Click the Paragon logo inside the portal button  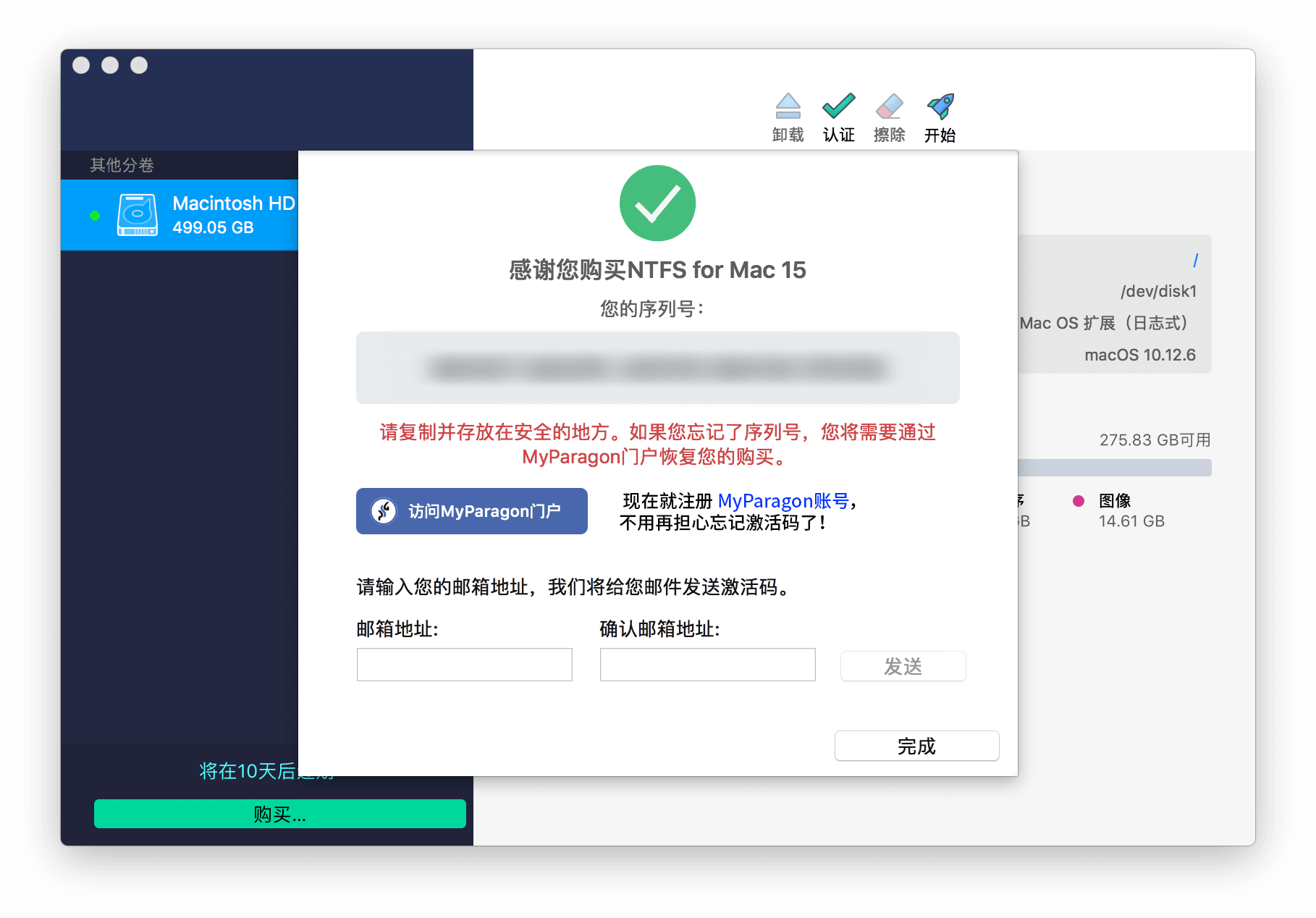pos(384,510)
